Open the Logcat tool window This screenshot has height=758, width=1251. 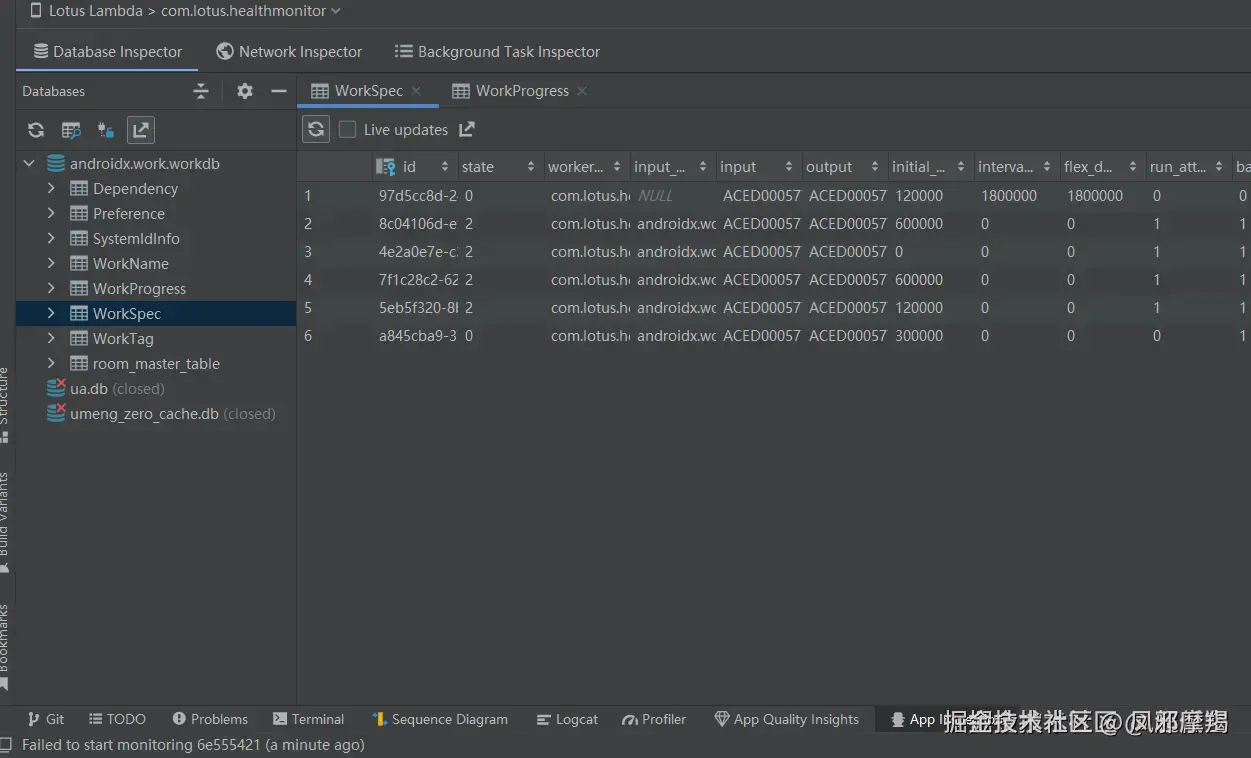pyautogui.click(x=567, y=719)
